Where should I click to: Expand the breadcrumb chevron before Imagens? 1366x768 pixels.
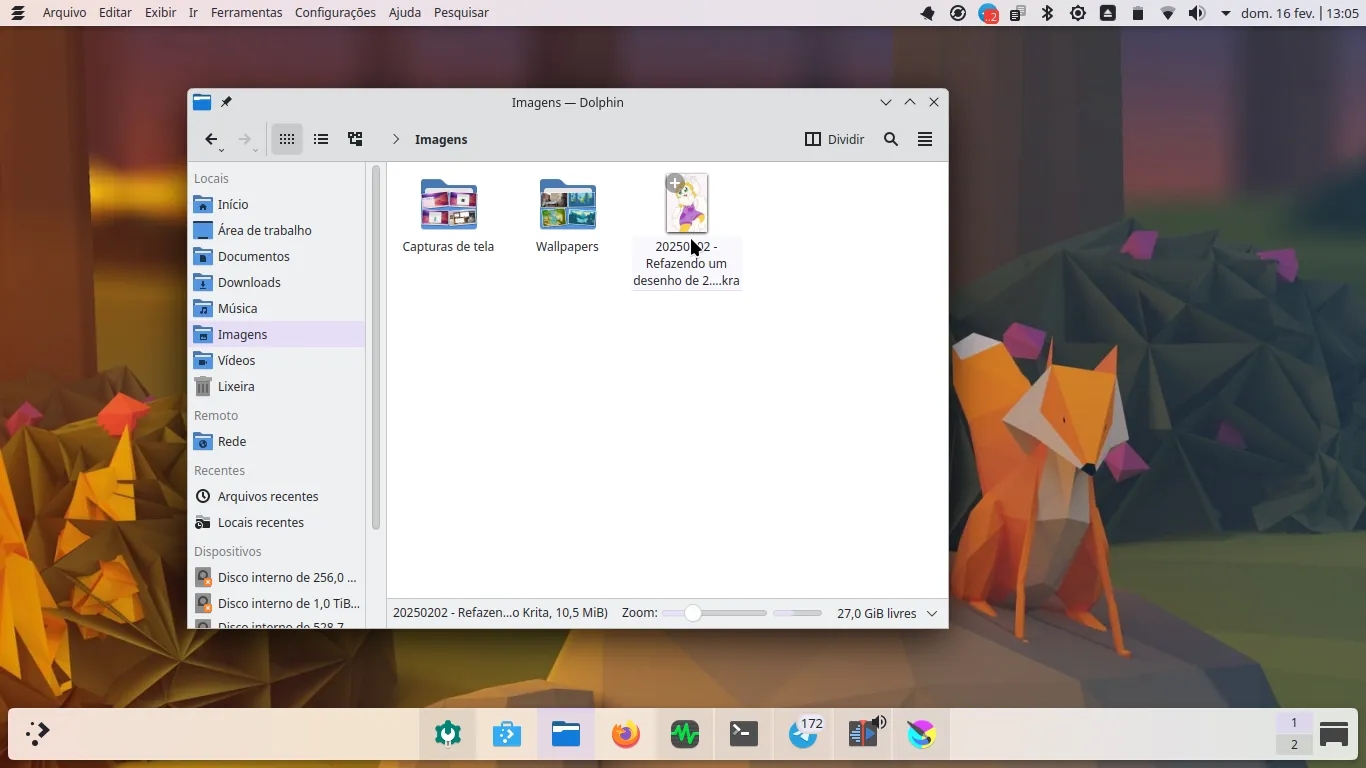[x=396, y=140]
